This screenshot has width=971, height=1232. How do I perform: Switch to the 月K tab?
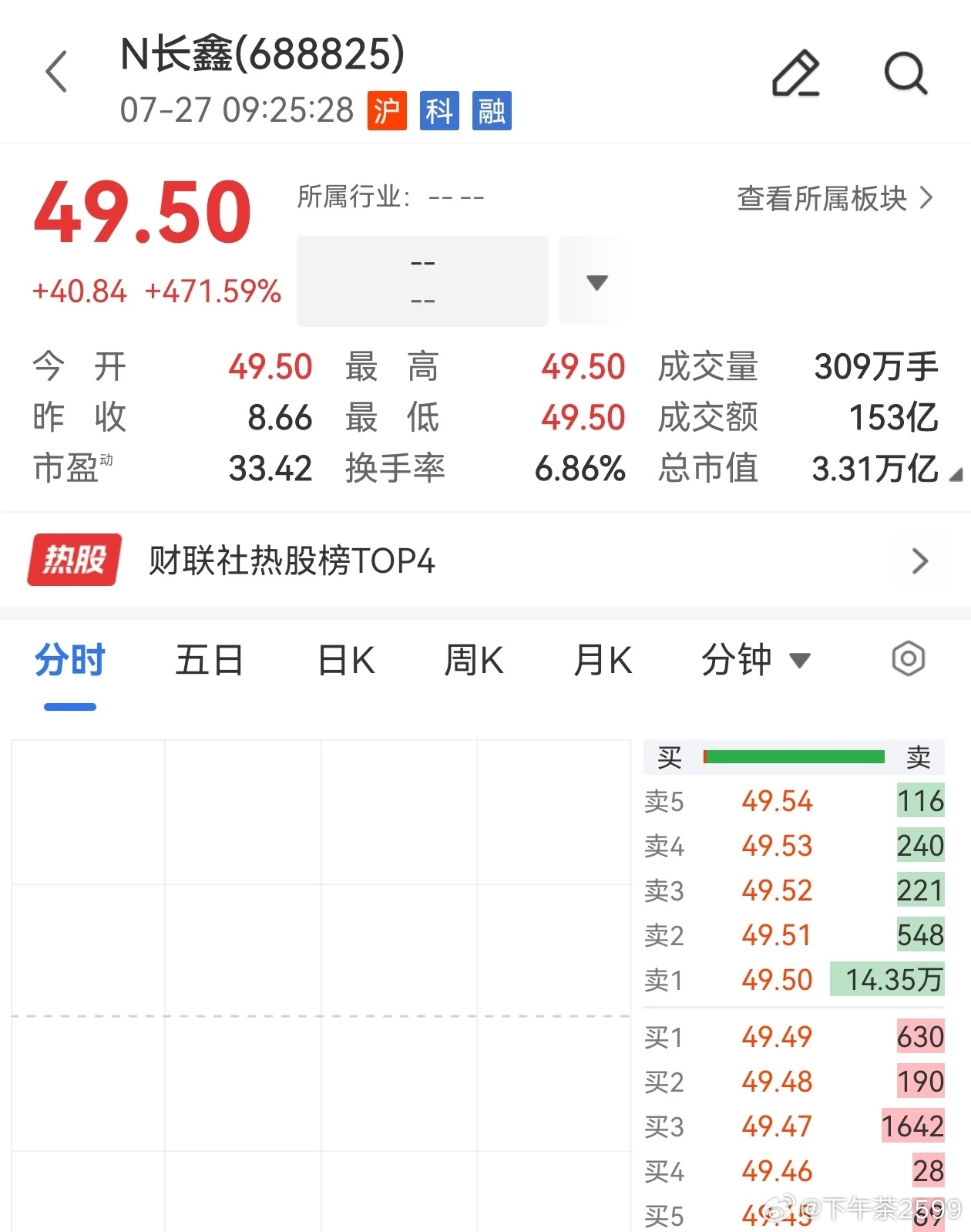pos(603,661)
